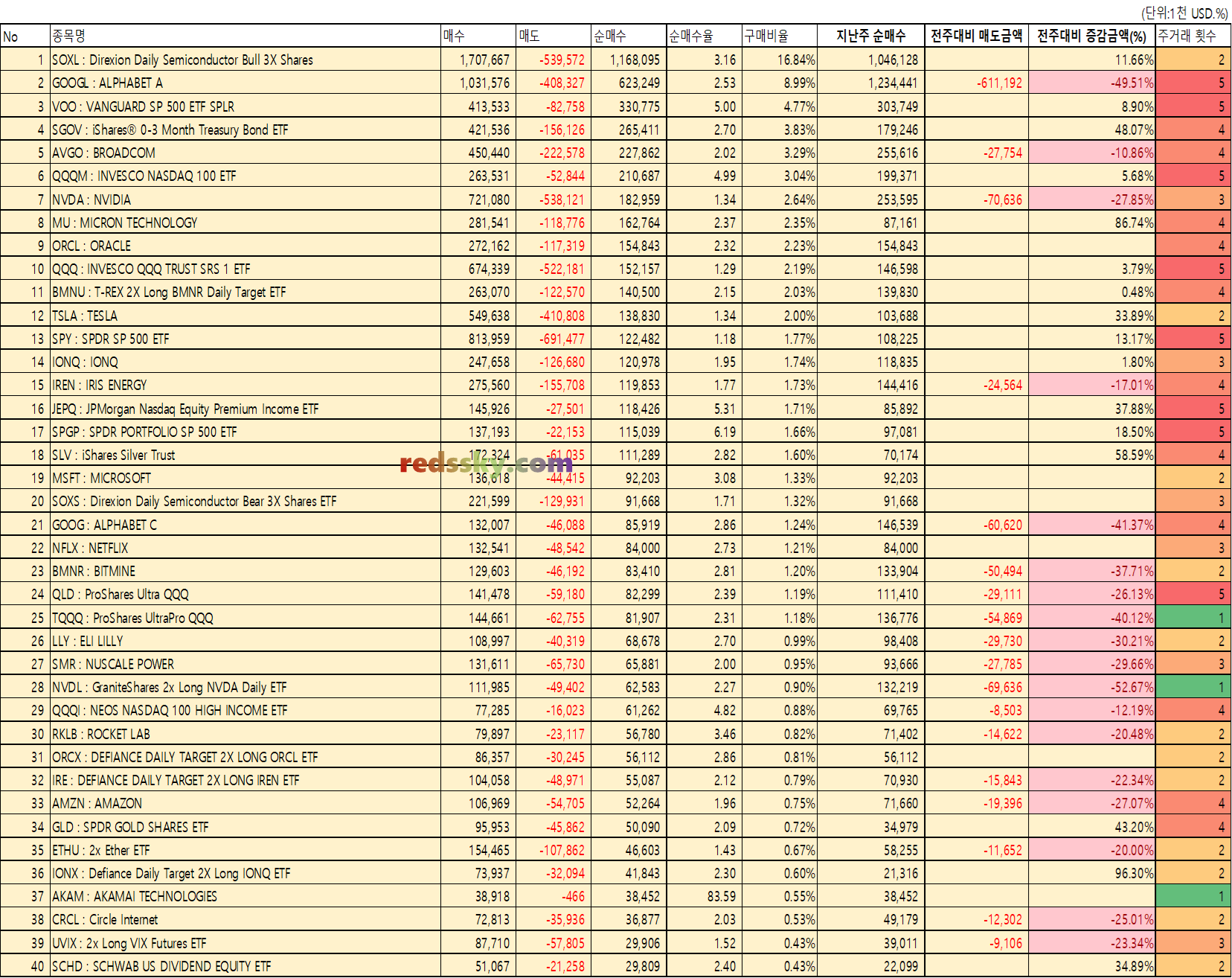
Task: Select the AVGO : BROADCOM cell
Action: 246,153
